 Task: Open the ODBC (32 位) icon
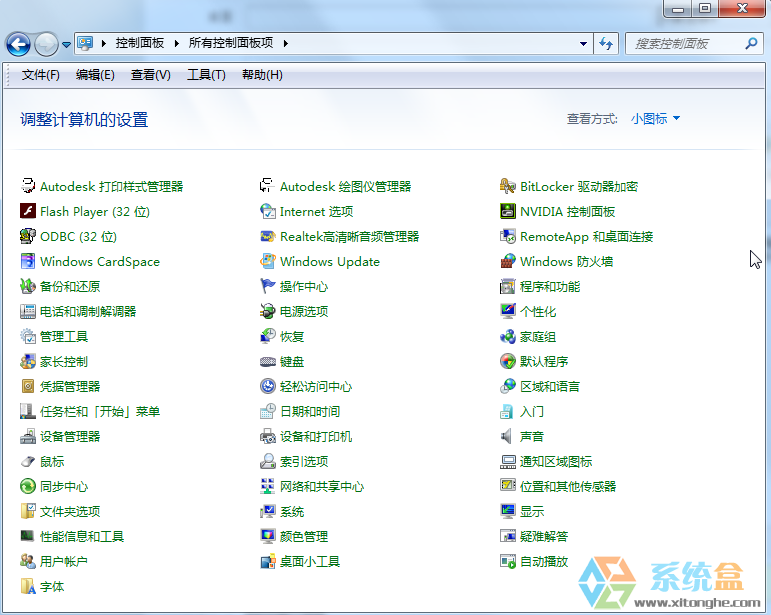28,236
